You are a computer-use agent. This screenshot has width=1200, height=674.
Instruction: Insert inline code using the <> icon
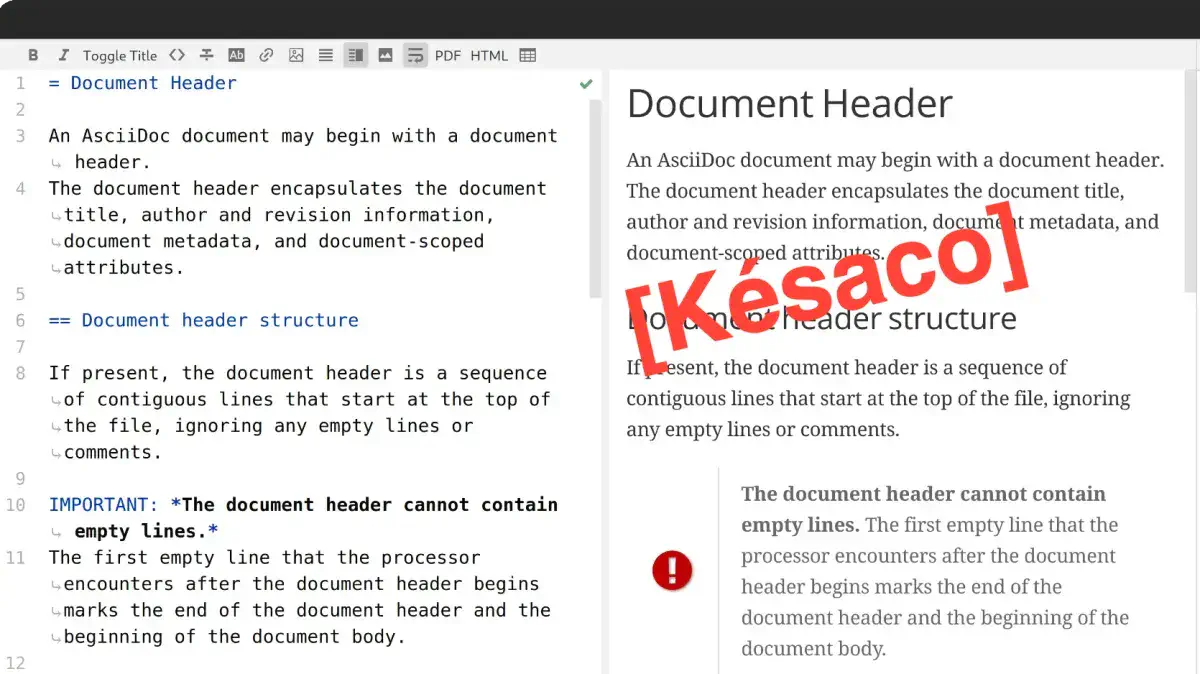[x=177, y=55]
